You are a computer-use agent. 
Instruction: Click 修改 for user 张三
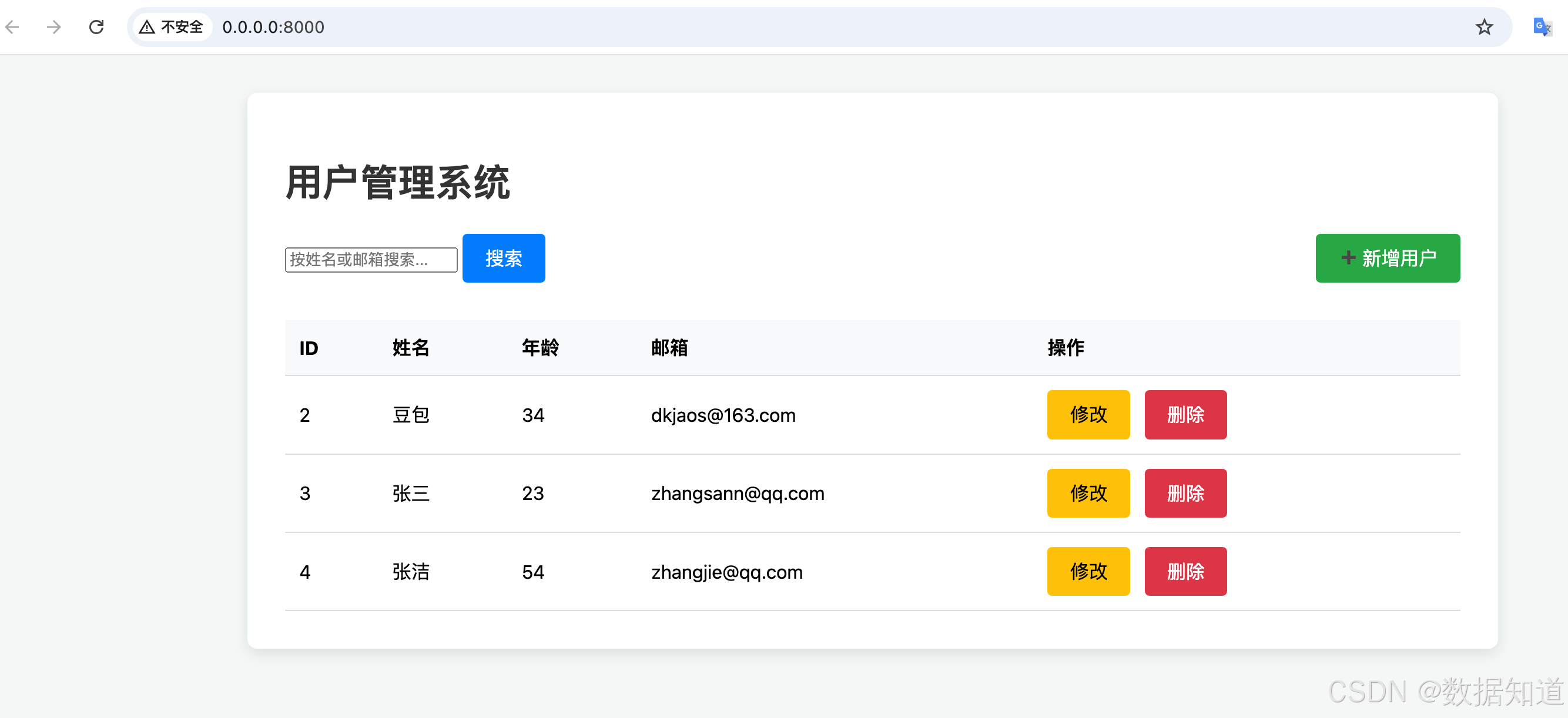(x=1088, y=494)
